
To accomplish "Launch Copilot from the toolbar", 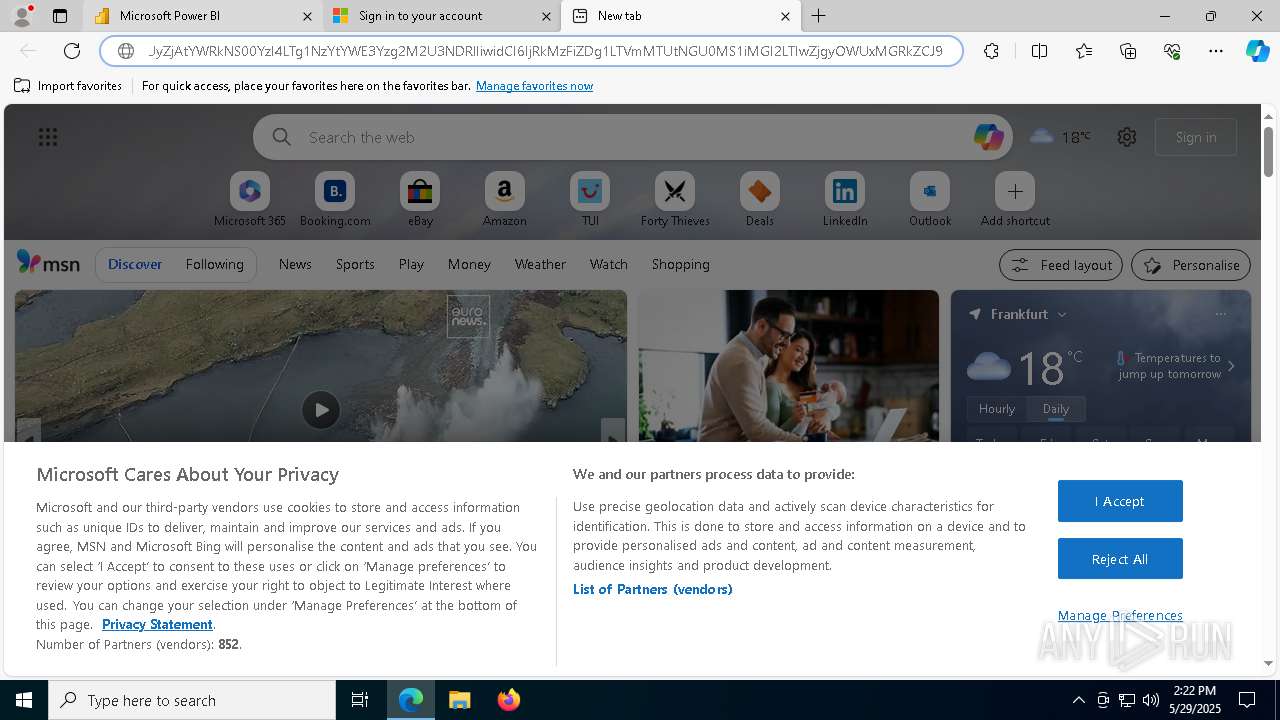I will pyautogui.click(x=1257, y=51).
